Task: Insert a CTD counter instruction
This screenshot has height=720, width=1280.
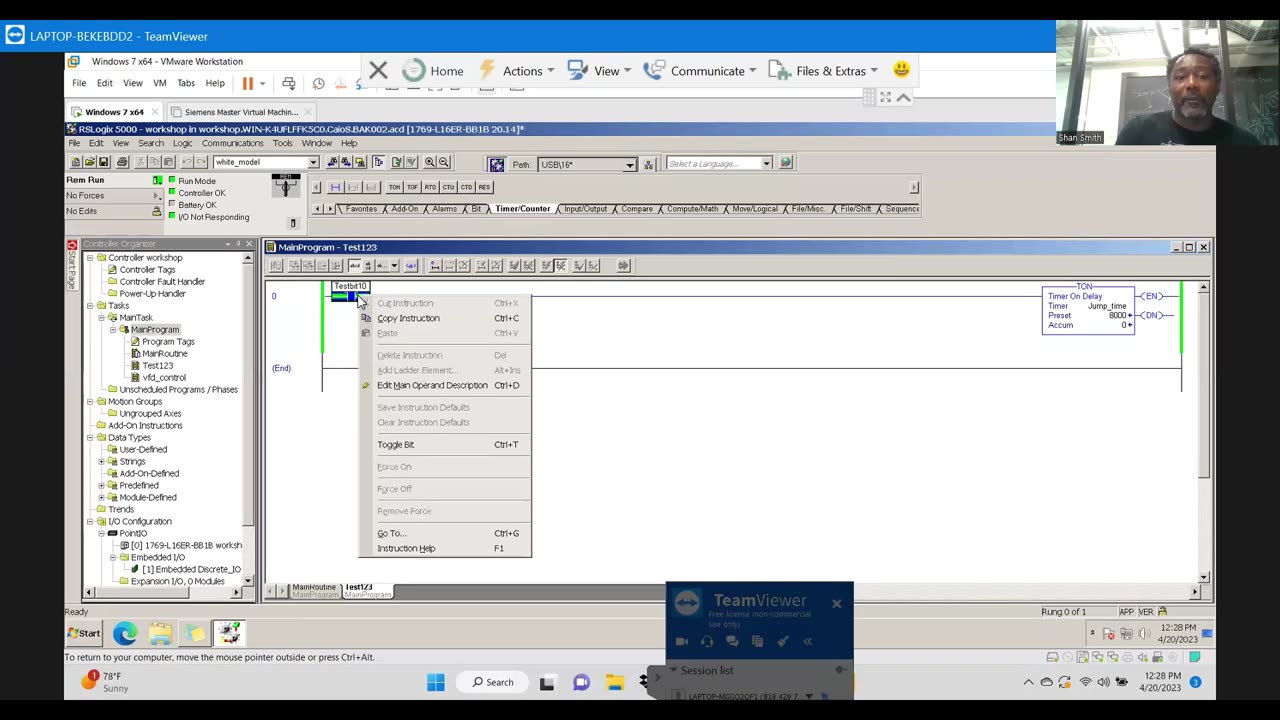Action: click(466, 187)
